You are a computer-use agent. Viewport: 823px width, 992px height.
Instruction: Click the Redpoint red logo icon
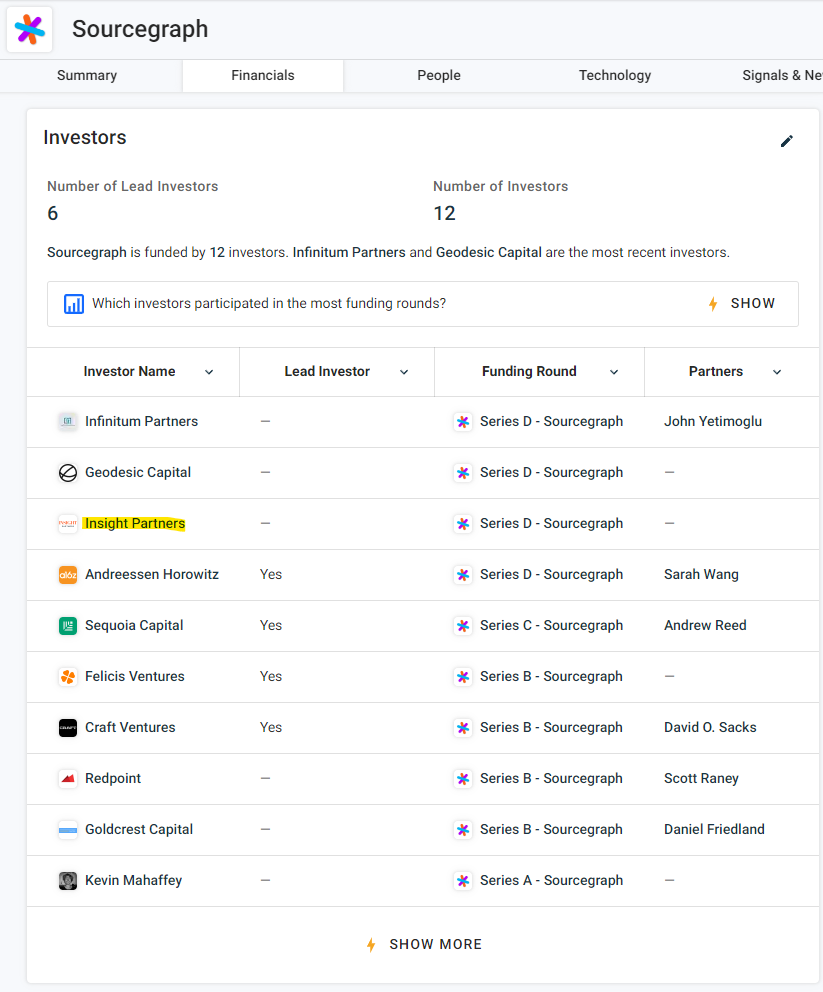[x=68, y=779]
